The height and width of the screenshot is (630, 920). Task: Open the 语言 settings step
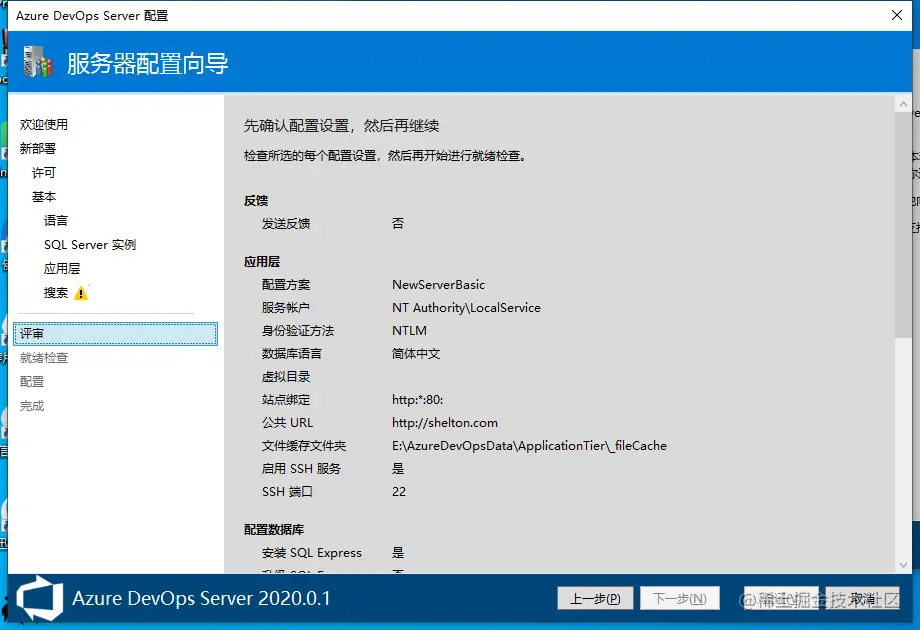pyautogui.click(x=56, y=221)
